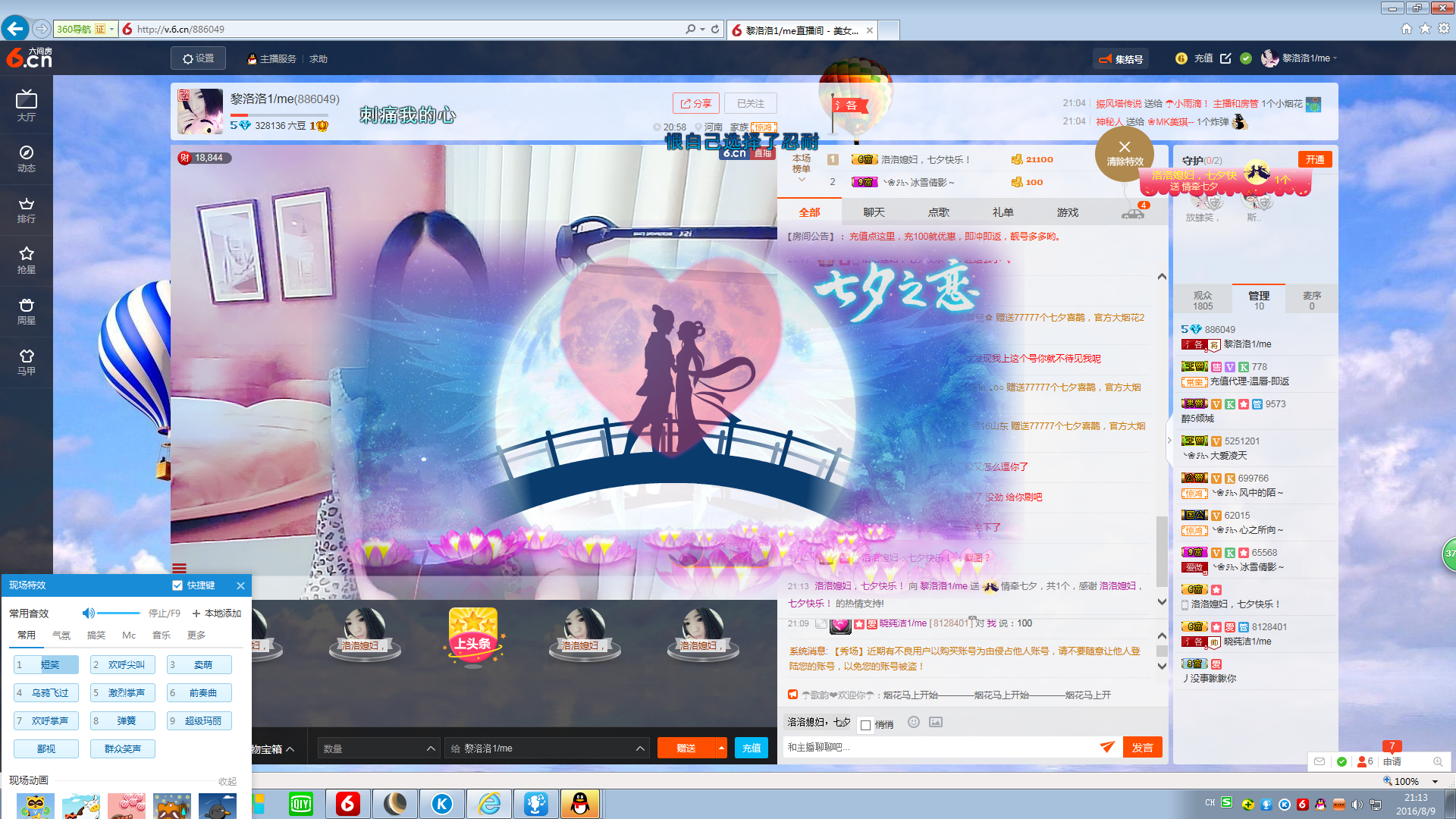Click the paper plane fly-screen icon
The height and width of the screenshot is (819, 1456).
click(x=1107, y=747)
